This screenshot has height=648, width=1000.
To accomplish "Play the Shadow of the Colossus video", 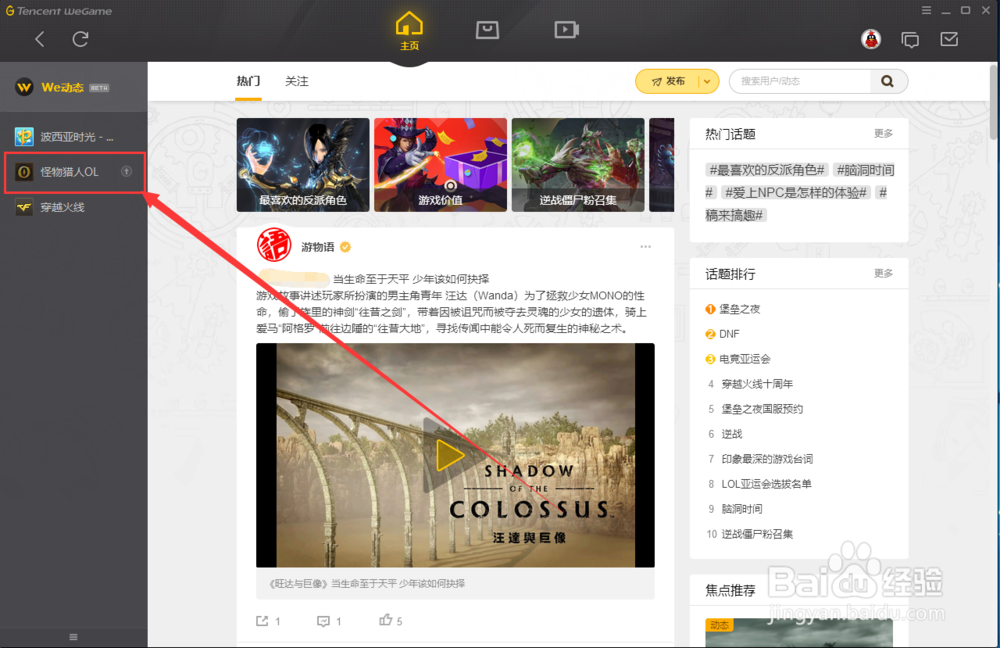I will [447, 456].
